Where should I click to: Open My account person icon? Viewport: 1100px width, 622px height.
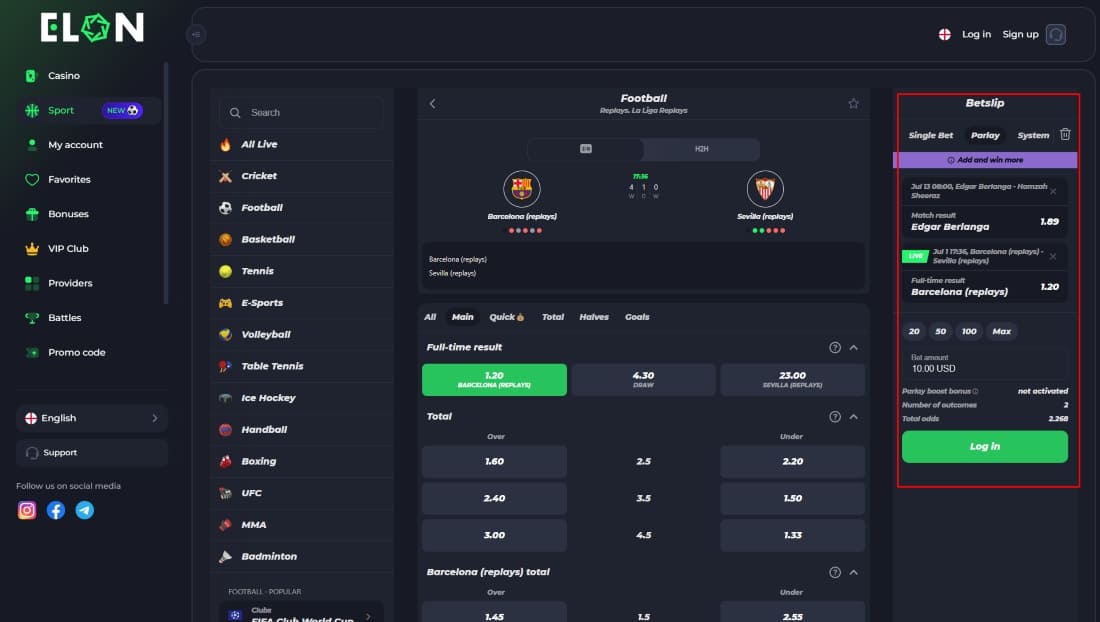[x=32, y=144]
